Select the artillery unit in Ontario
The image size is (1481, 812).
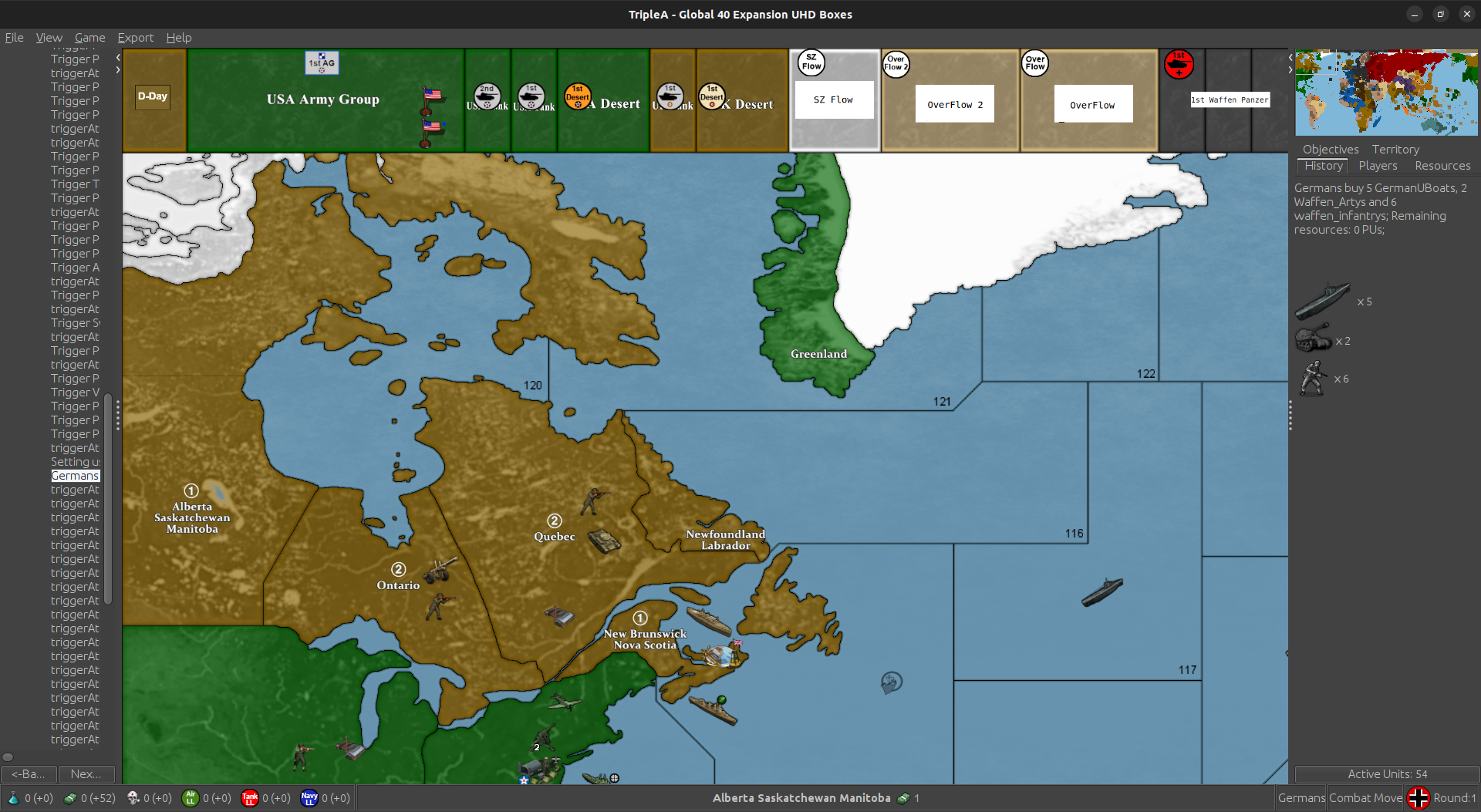(x=440, y=569)
